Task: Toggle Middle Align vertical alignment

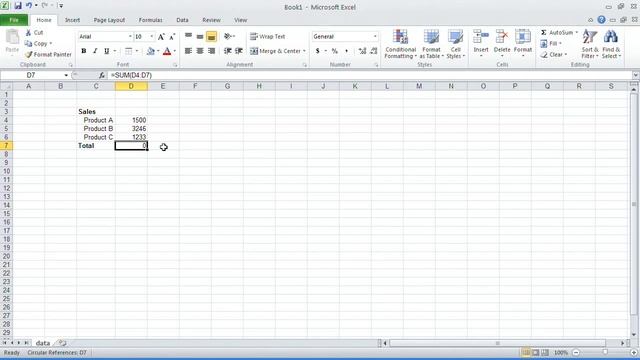Action: (x=200, y=36)
